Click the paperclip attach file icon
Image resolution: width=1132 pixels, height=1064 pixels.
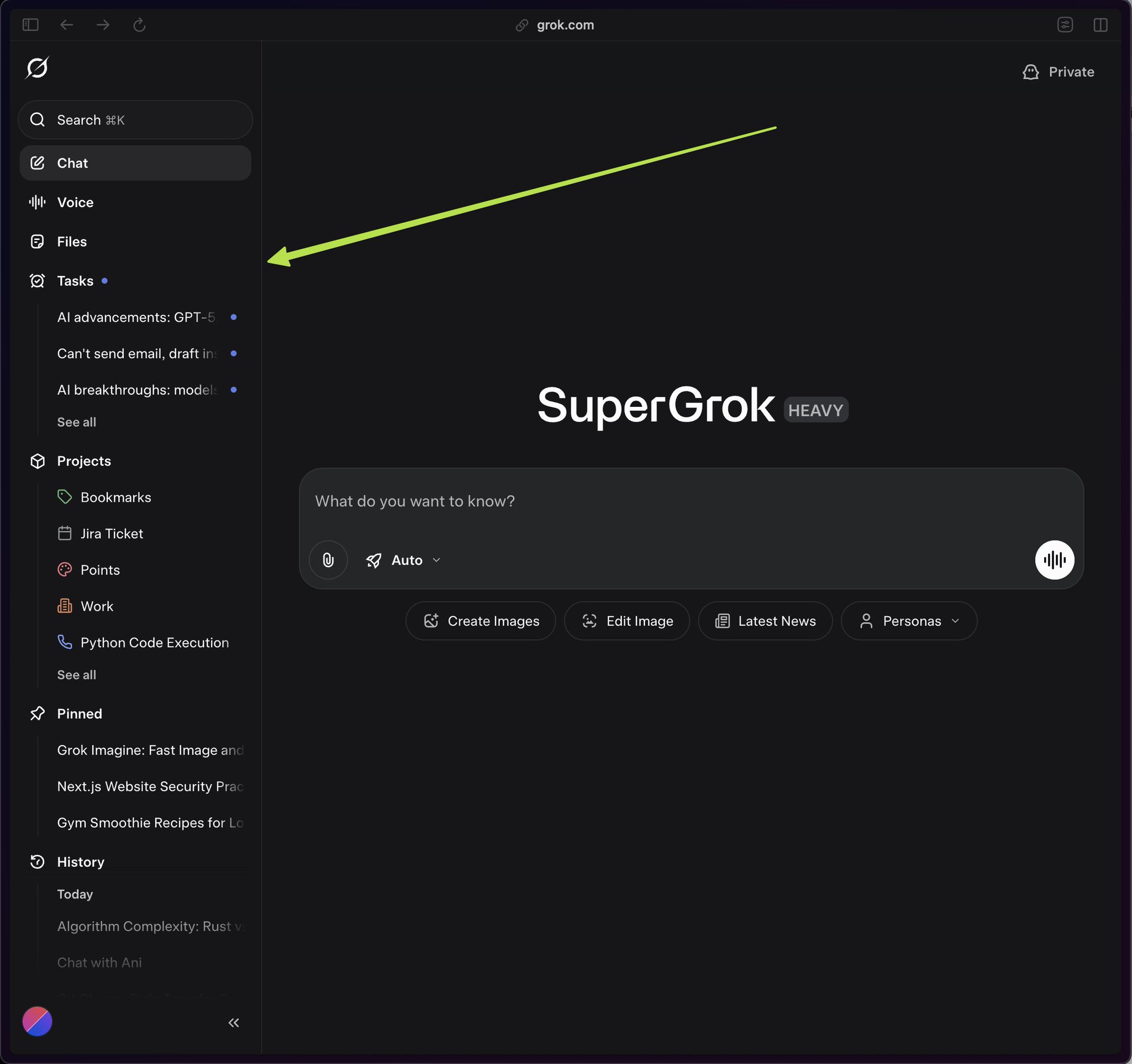tap(328, 560)
